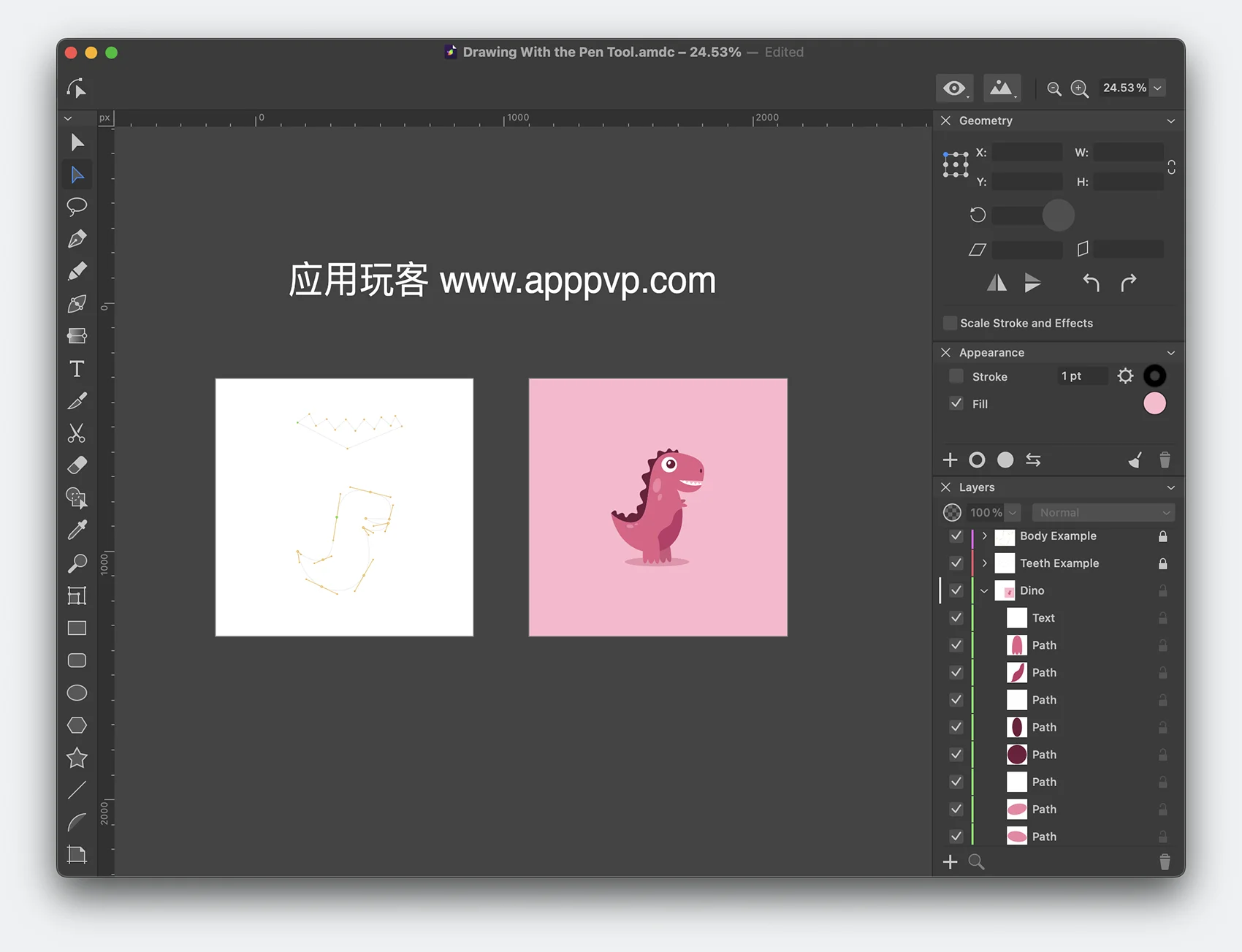Hide the Dino layer
Viewport: 1242px width, 952px height.
tap(956, 590)
